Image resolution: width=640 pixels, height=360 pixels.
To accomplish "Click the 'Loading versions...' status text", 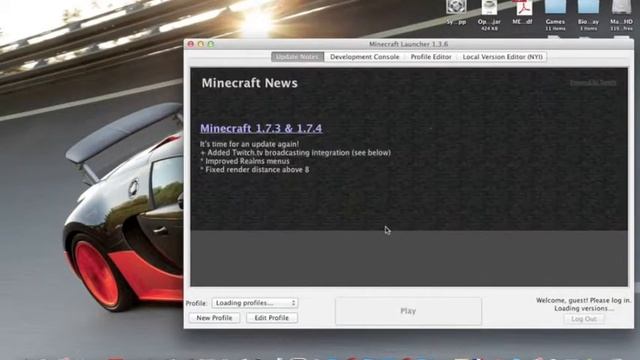I will coord(584,309).
